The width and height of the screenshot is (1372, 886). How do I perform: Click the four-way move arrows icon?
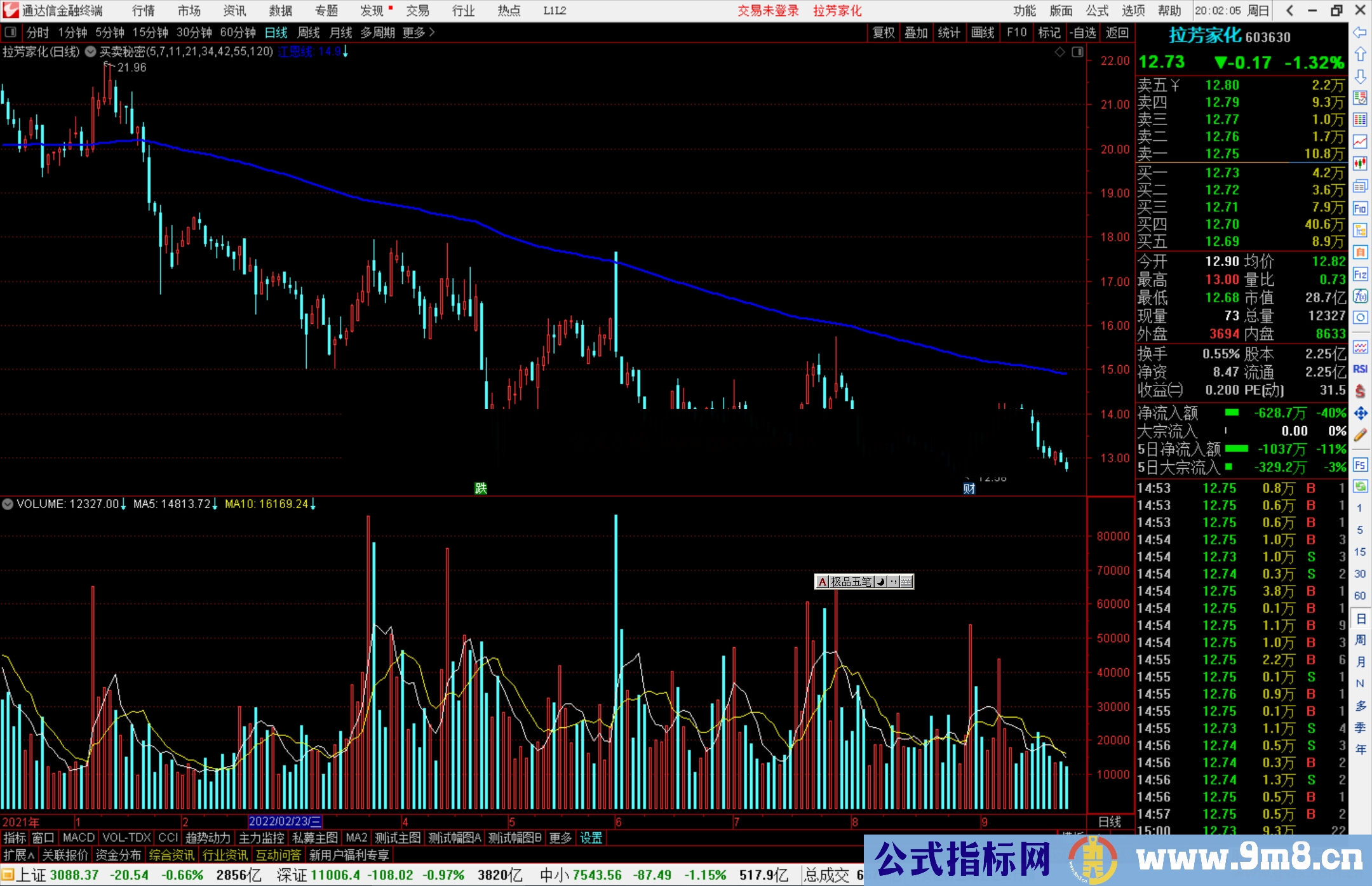(1360, 413)
